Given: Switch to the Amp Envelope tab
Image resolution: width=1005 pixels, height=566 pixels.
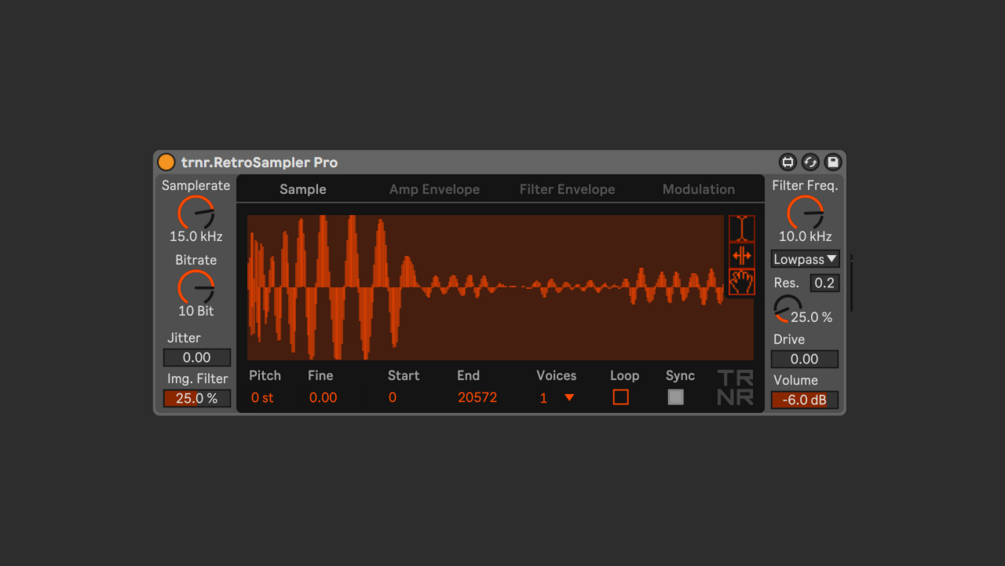Looking at the screenshot, I should 434,189.
